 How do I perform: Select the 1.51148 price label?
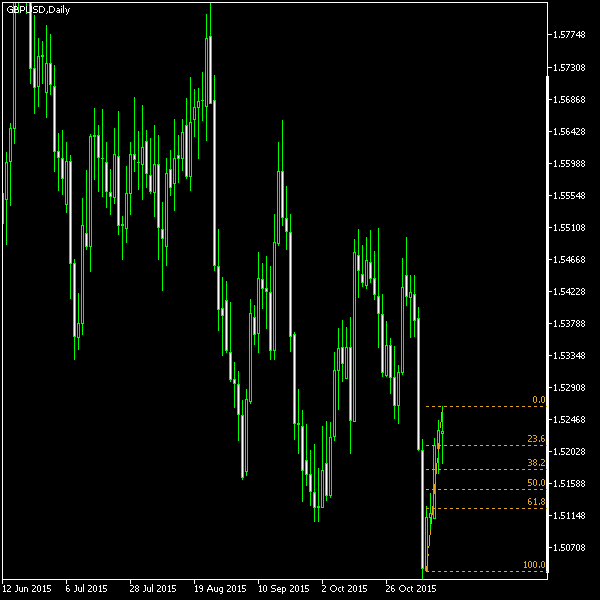click(569, 516)
